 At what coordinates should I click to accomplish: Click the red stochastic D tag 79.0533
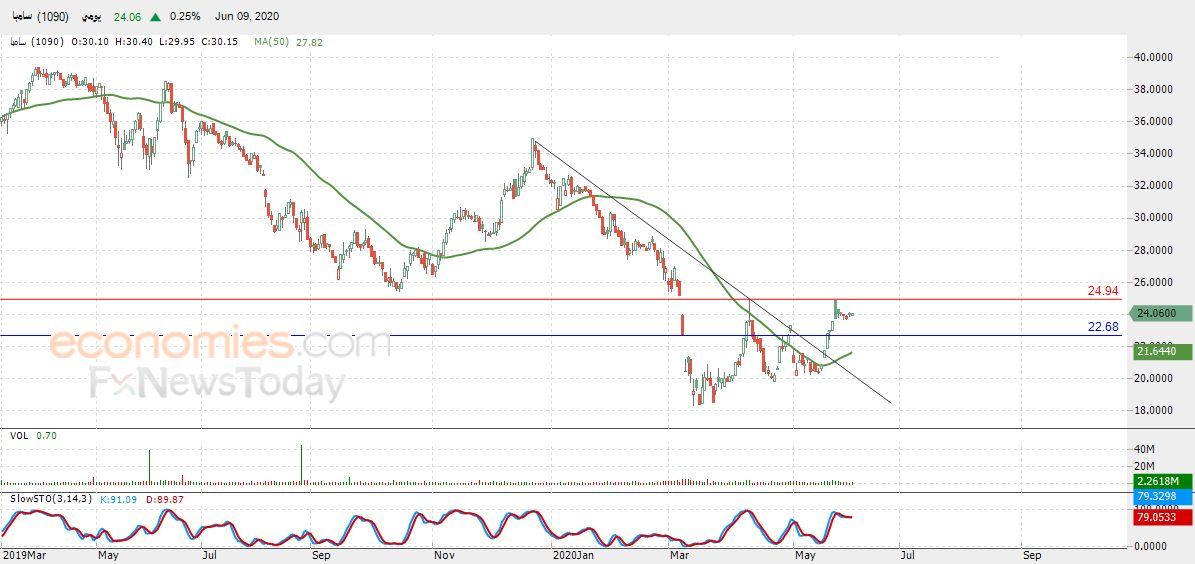pyautogui.click(x=1157, y=516)
